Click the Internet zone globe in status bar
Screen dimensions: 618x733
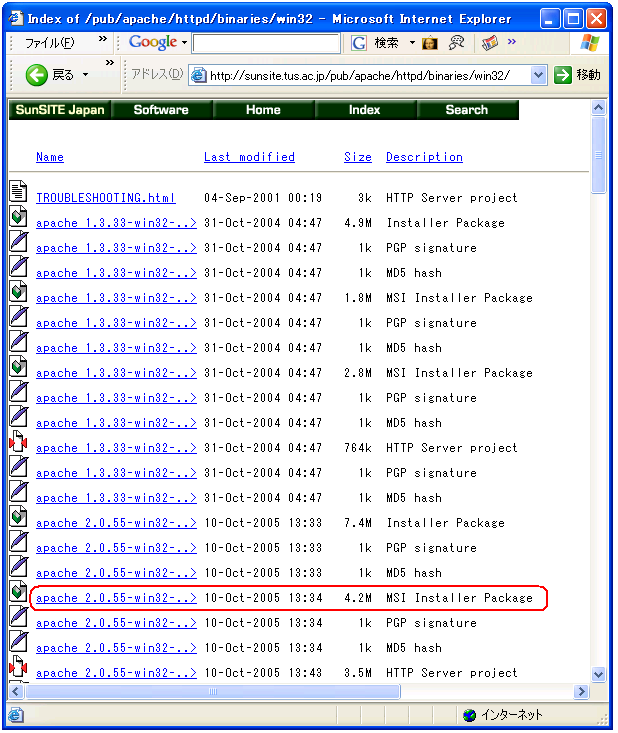(469, 715)
